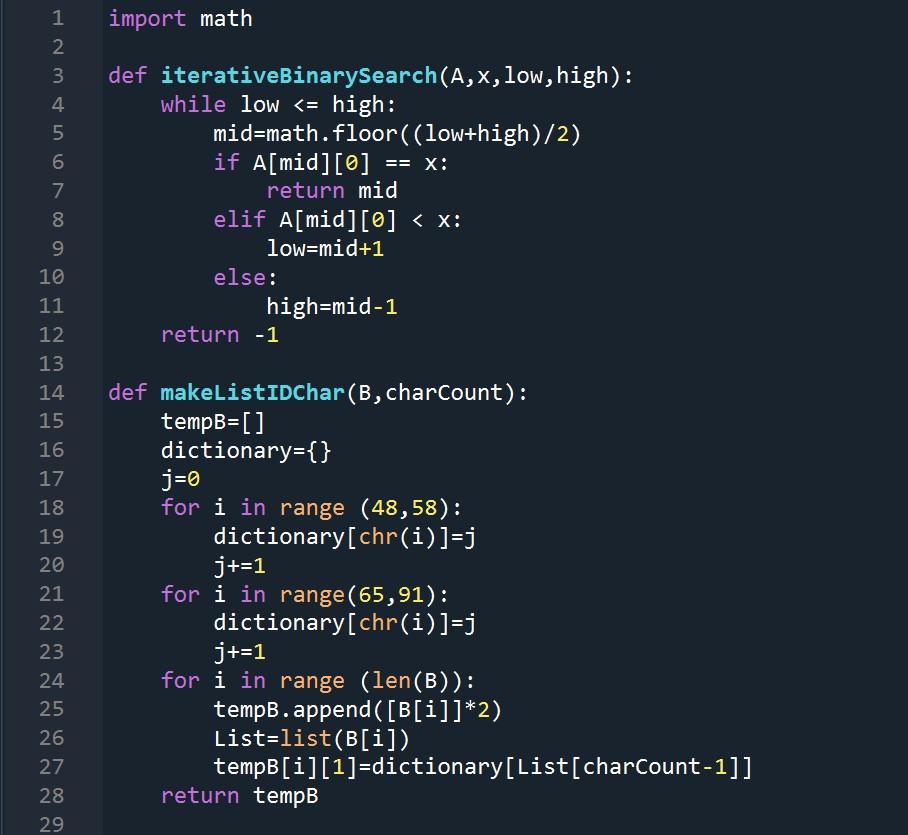This screenshot has height=835, width=908.
Task: Click 'if A[mid][0] == x:' on line 6
Action: pos(331,163)
